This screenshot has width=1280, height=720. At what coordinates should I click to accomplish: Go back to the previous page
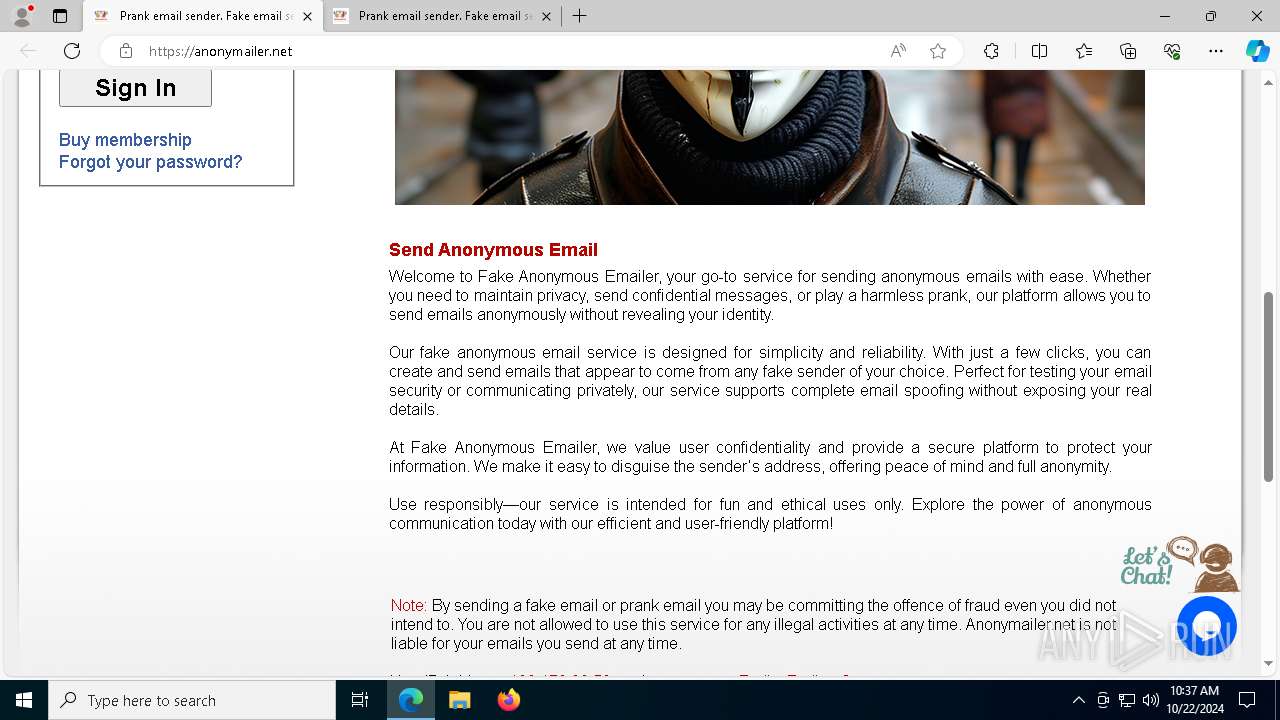(28, 51)
